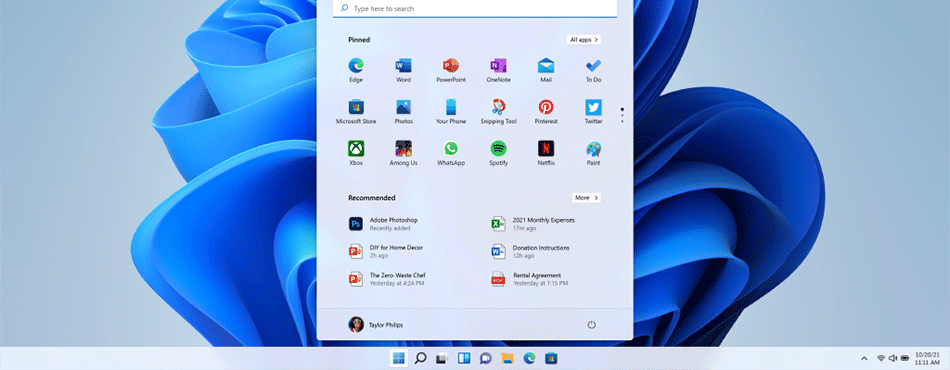Click the pinned apps page indicator dots

[622, 115]
